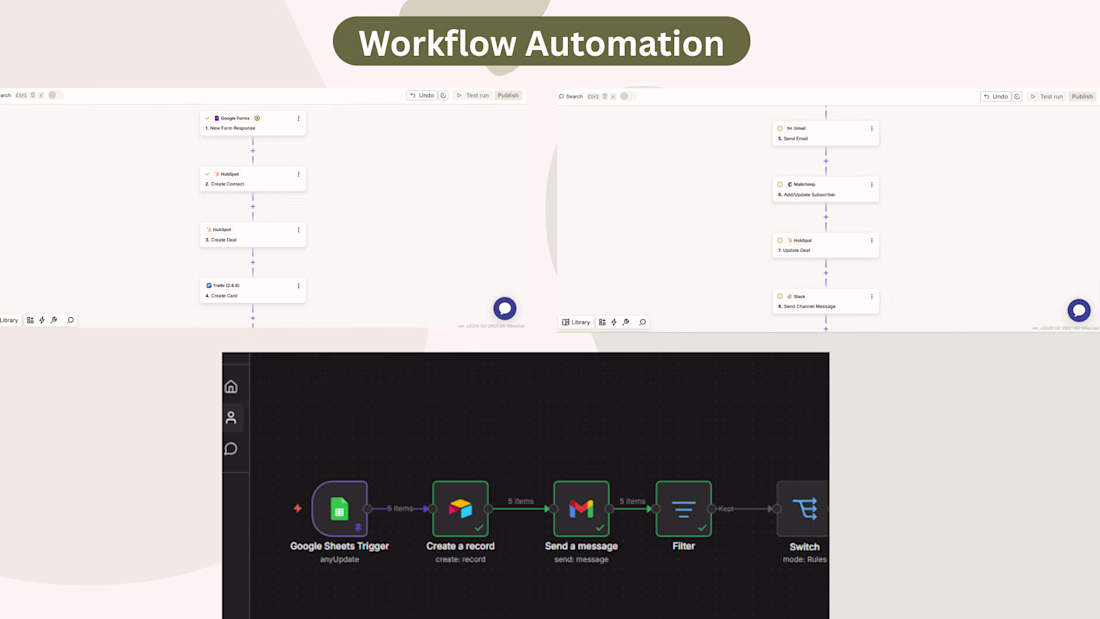Open version history in left workflow panel
Screen dimensions: 1100x619
point(443,95)
